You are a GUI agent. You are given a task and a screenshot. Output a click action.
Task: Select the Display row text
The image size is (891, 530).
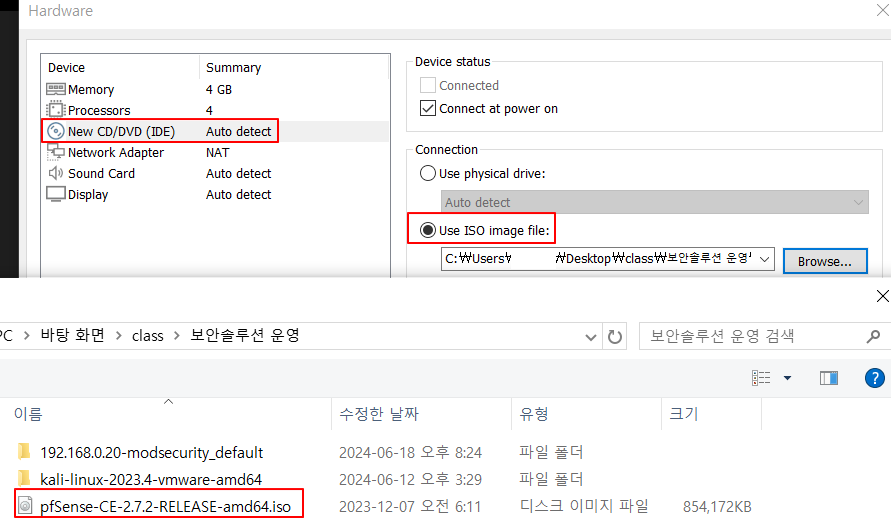88,194
